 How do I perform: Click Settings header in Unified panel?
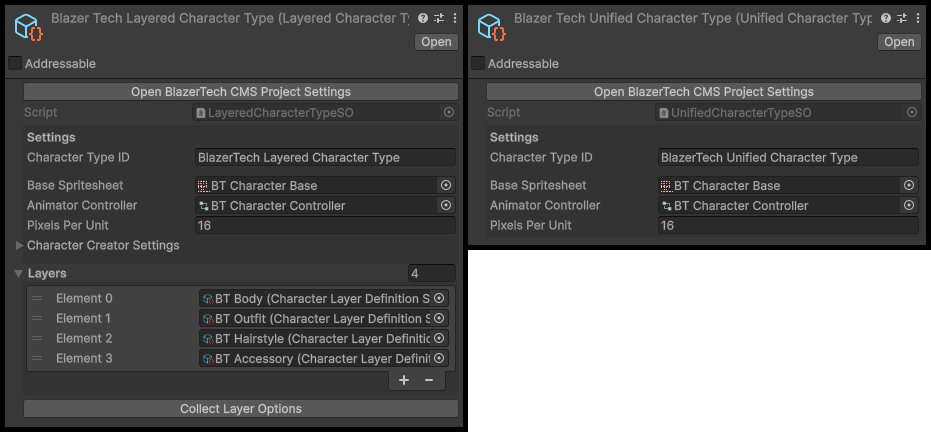pos(514,137)
